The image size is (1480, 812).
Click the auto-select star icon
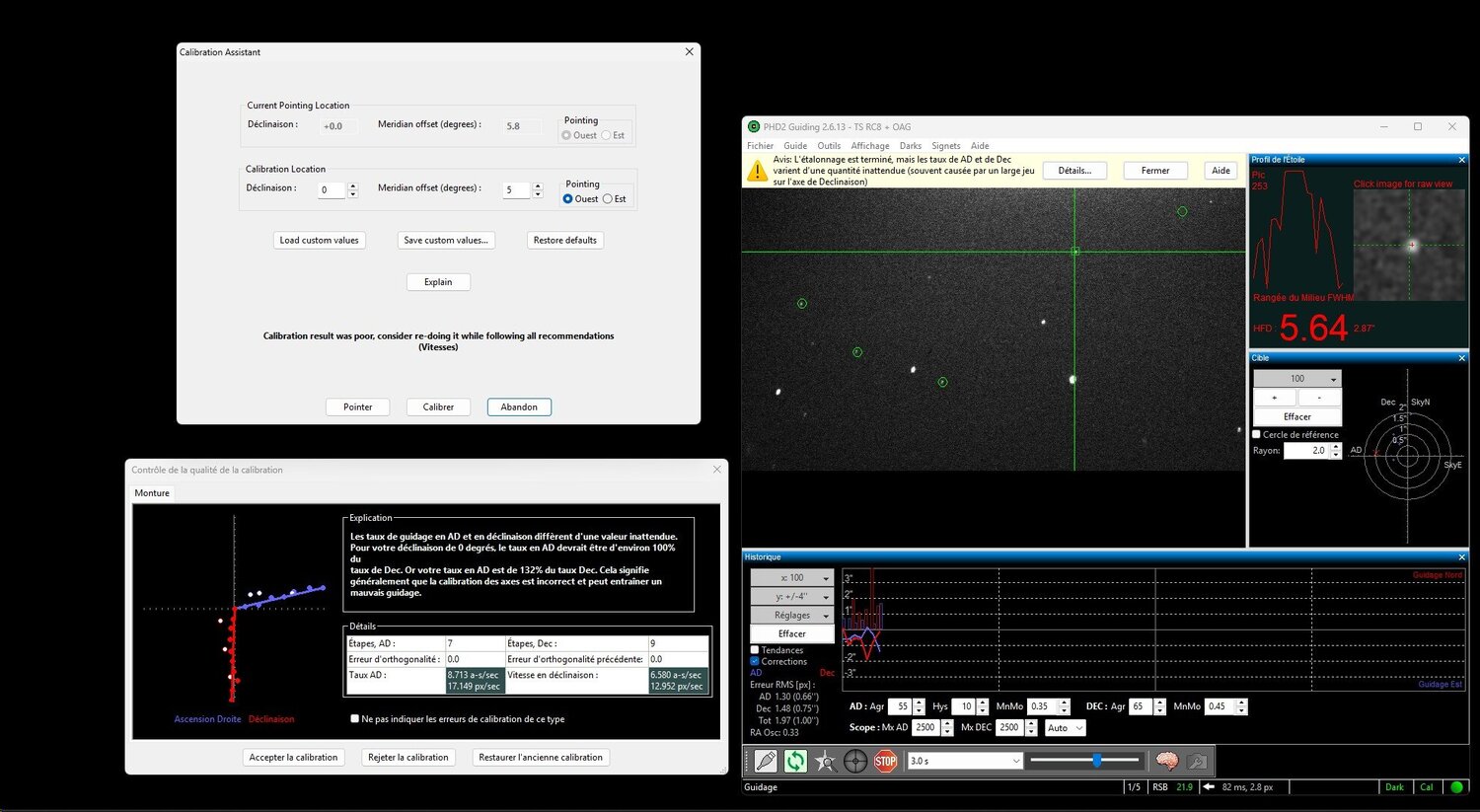point(825,761)
